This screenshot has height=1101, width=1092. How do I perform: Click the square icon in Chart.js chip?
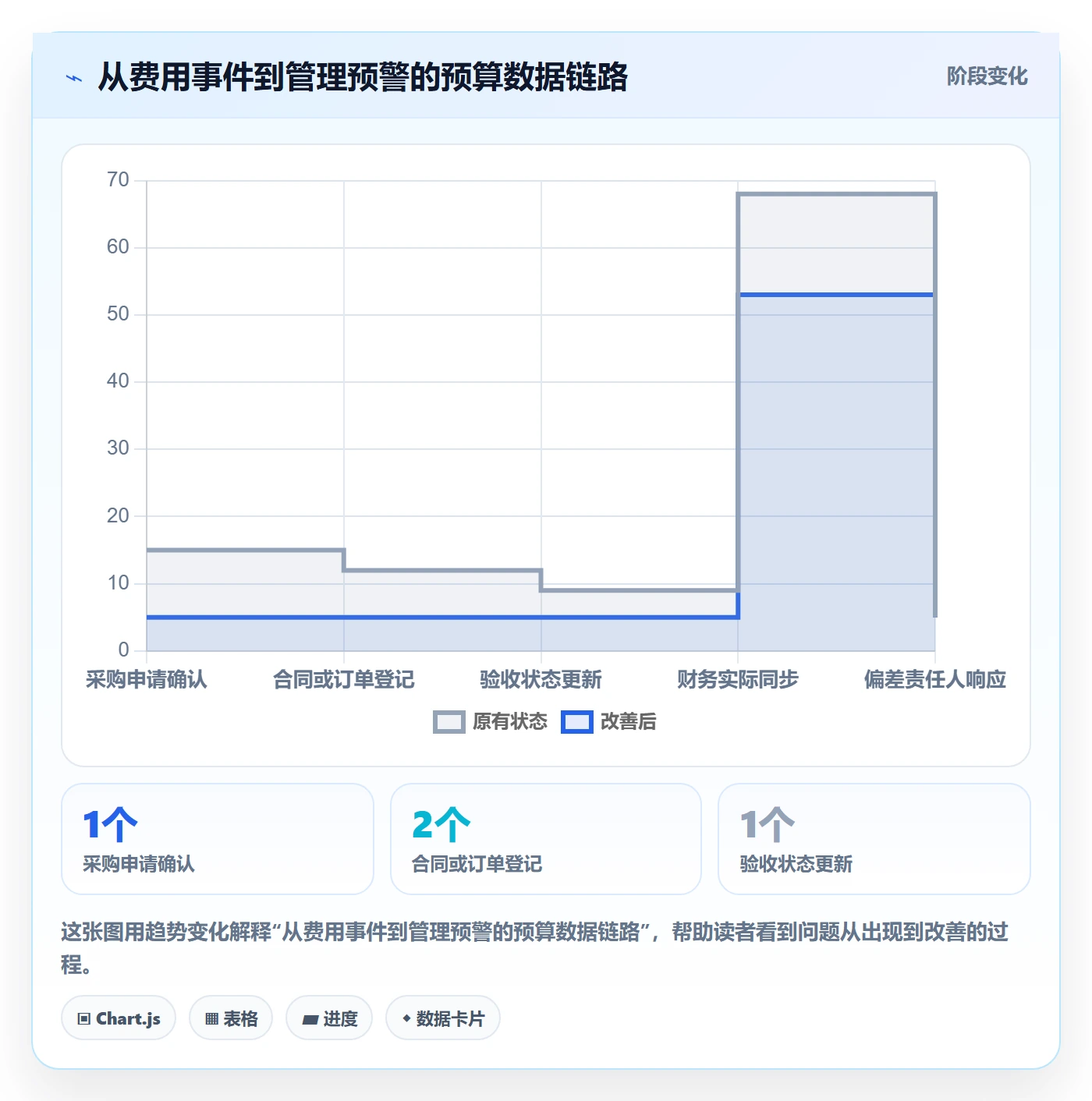(84, 1018)
